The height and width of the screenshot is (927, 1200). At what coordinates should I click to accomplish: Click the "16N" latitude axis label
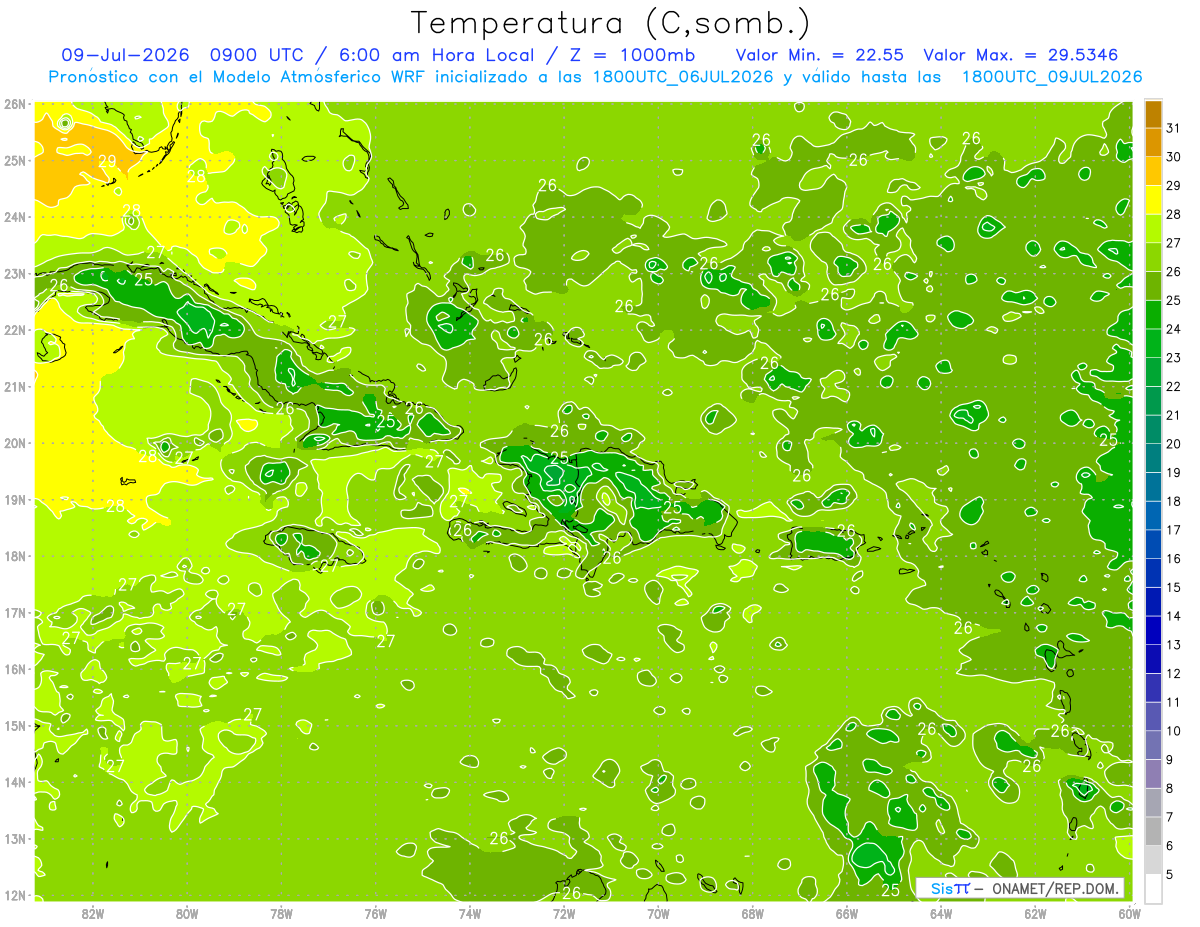point(14,669)
